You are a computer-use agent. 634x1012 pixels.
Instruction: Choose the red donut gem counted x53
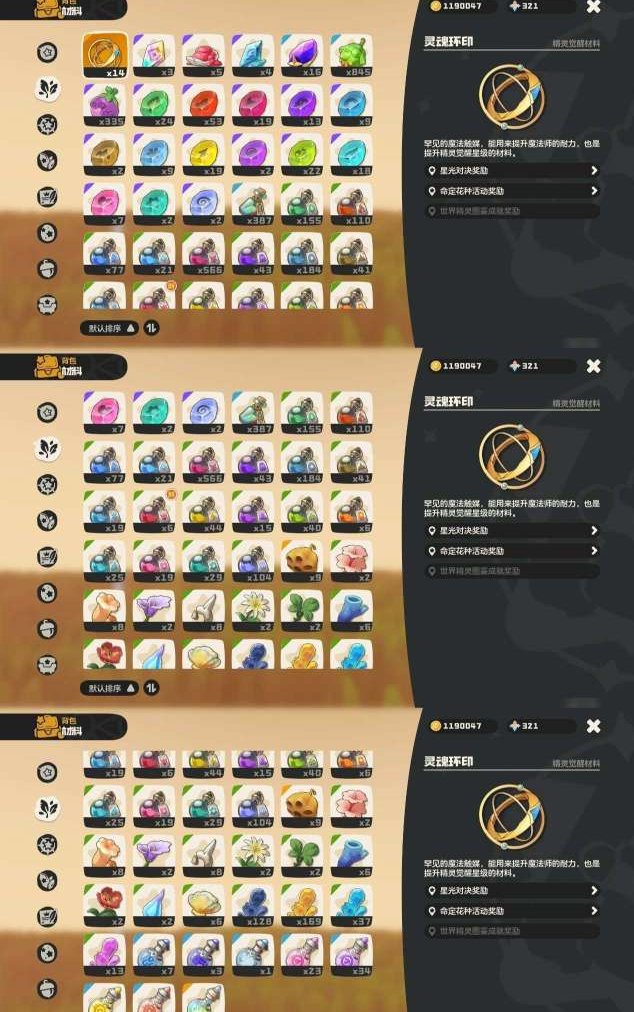click(203, 105)
